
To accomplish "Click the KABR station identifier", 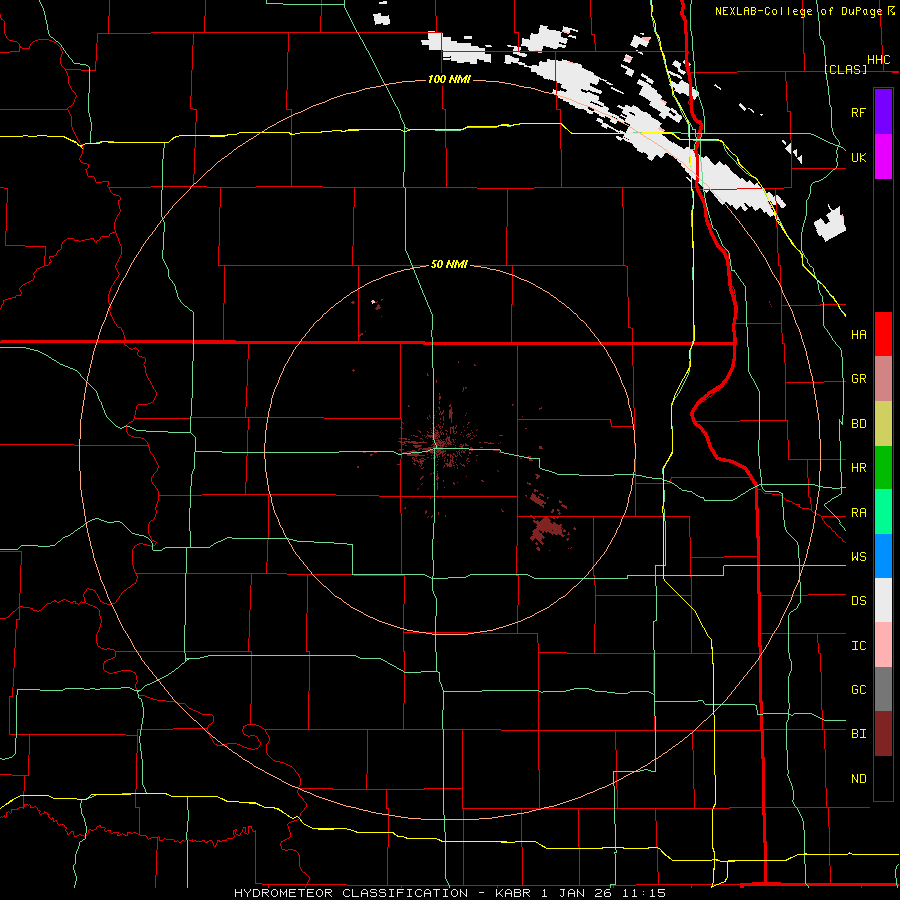I will point(513,893).
